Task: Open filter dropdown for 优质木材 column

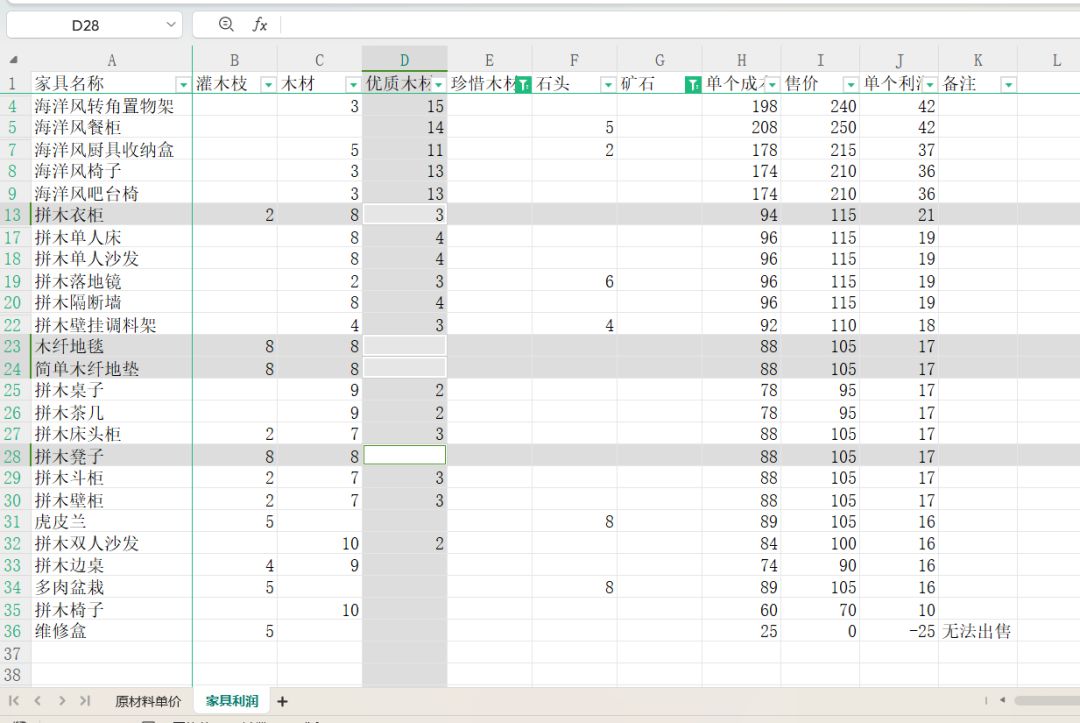Action: pos(439,85)
